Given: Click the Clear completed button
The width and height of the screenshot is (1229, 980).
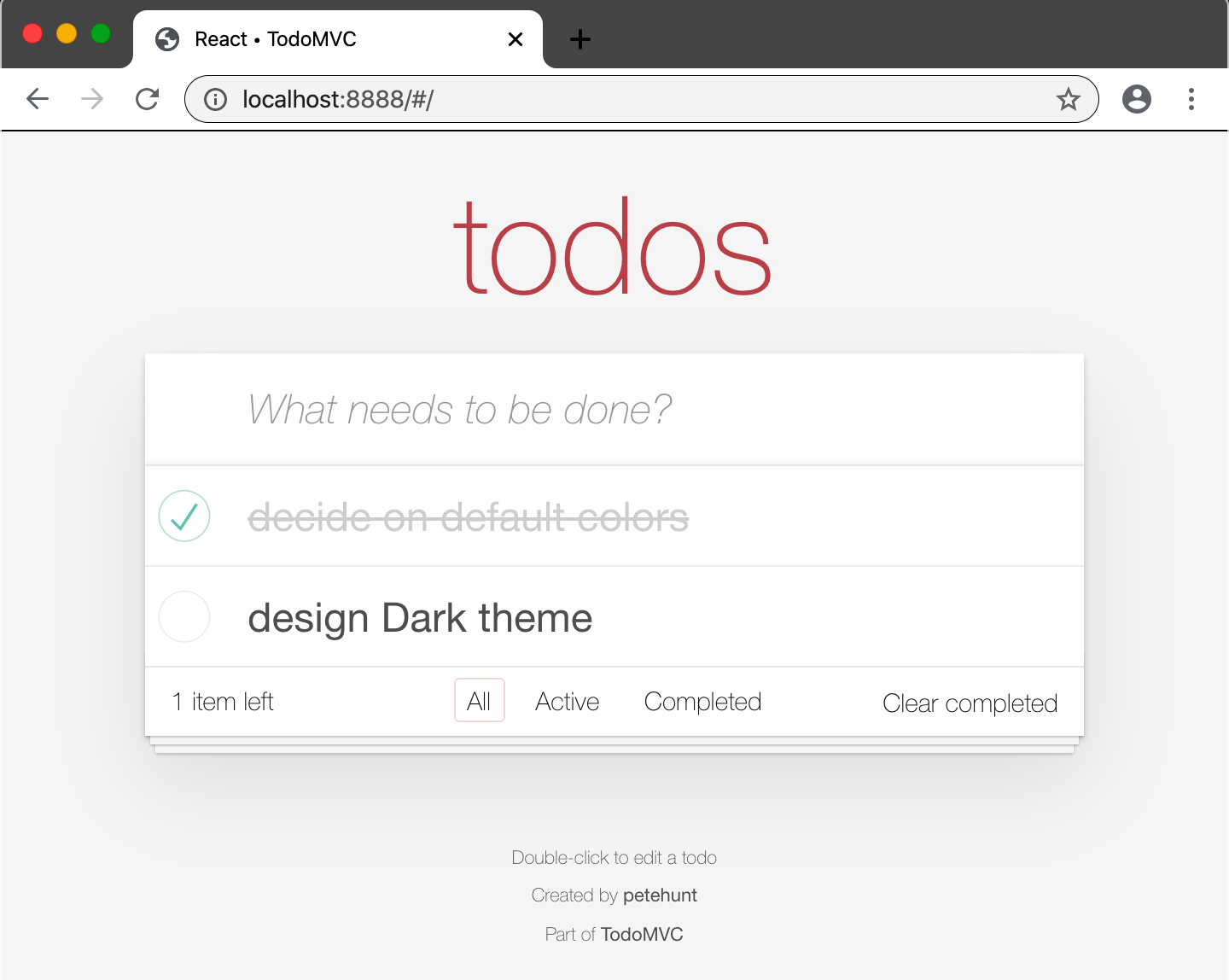Looking at the screenshot, I should pyautogui.click(x=970, y=703).
